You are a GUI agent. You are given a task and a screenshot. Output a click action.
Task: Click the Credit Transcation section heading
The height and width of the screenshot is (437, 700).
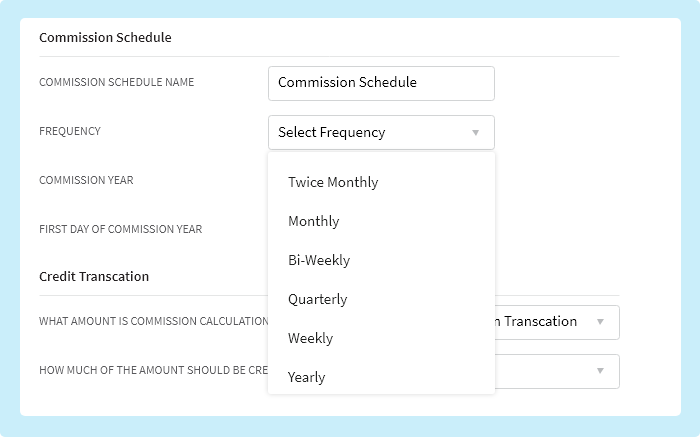tap(94, 276)
